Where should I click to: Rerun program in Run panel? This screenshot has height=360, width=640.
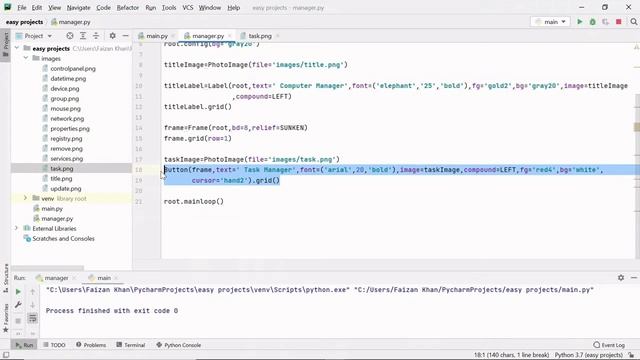tap(18, 292)
